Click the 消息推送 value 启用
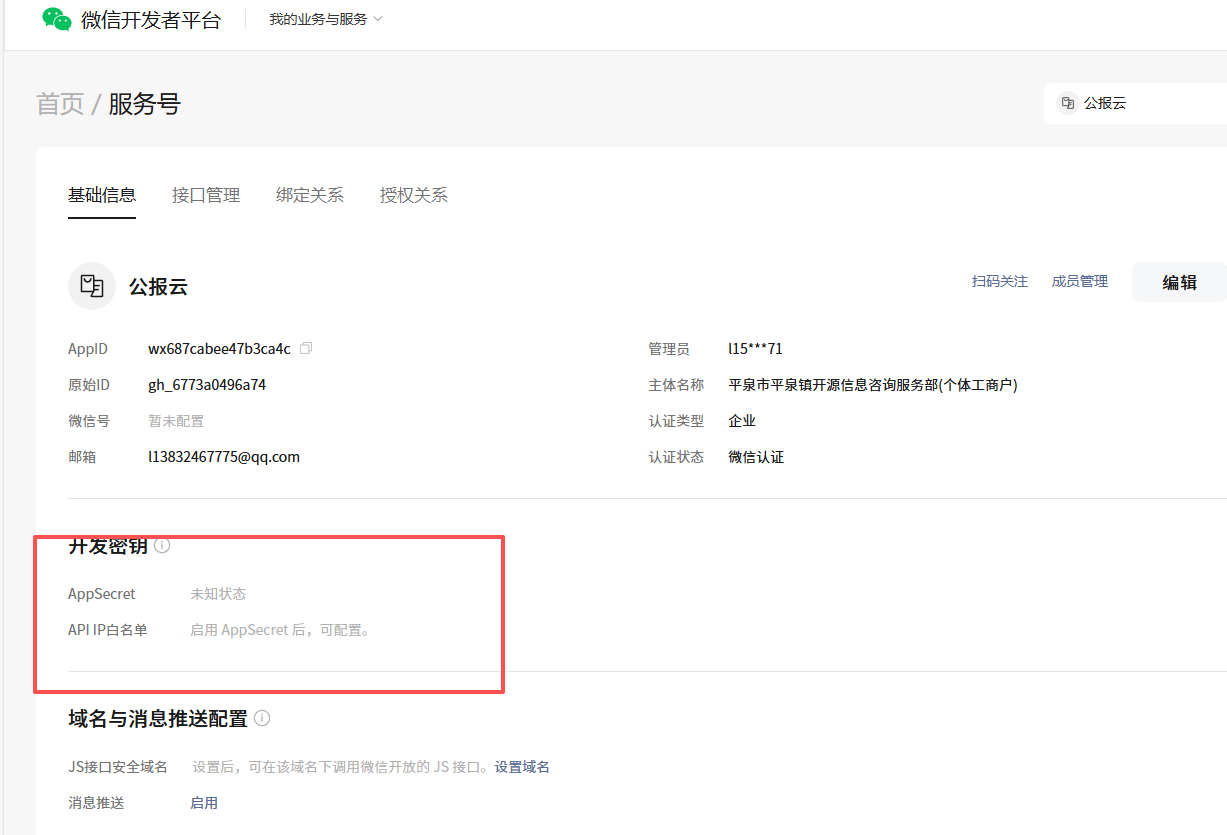 [204, 803]
